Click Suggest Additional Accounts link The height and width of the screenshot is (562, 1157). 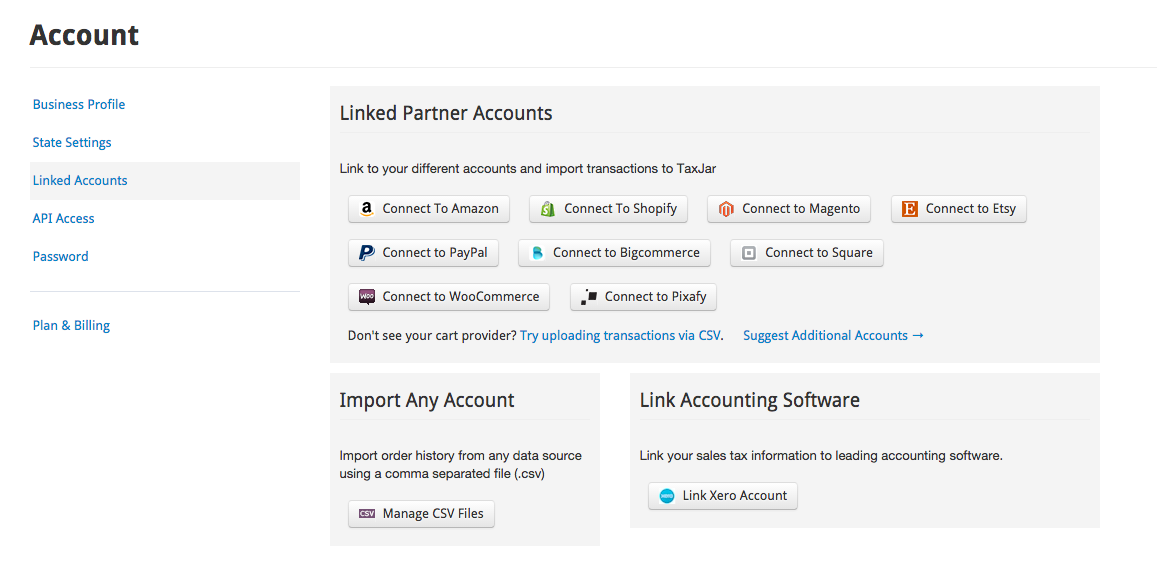833,336
